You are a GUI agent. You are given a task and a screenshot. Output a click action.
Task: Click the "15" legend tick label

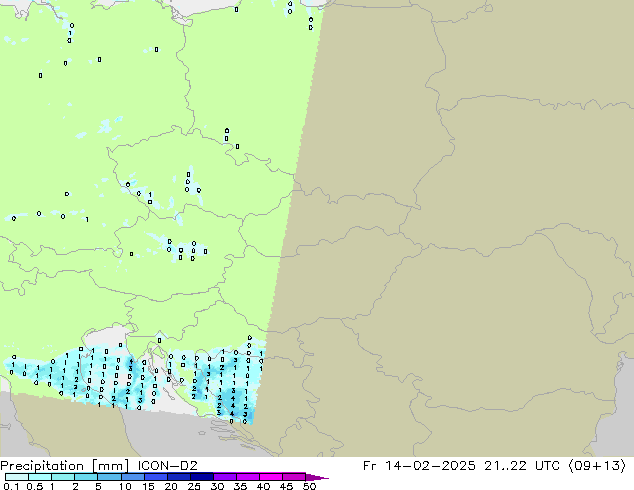[x=148, y=486]
